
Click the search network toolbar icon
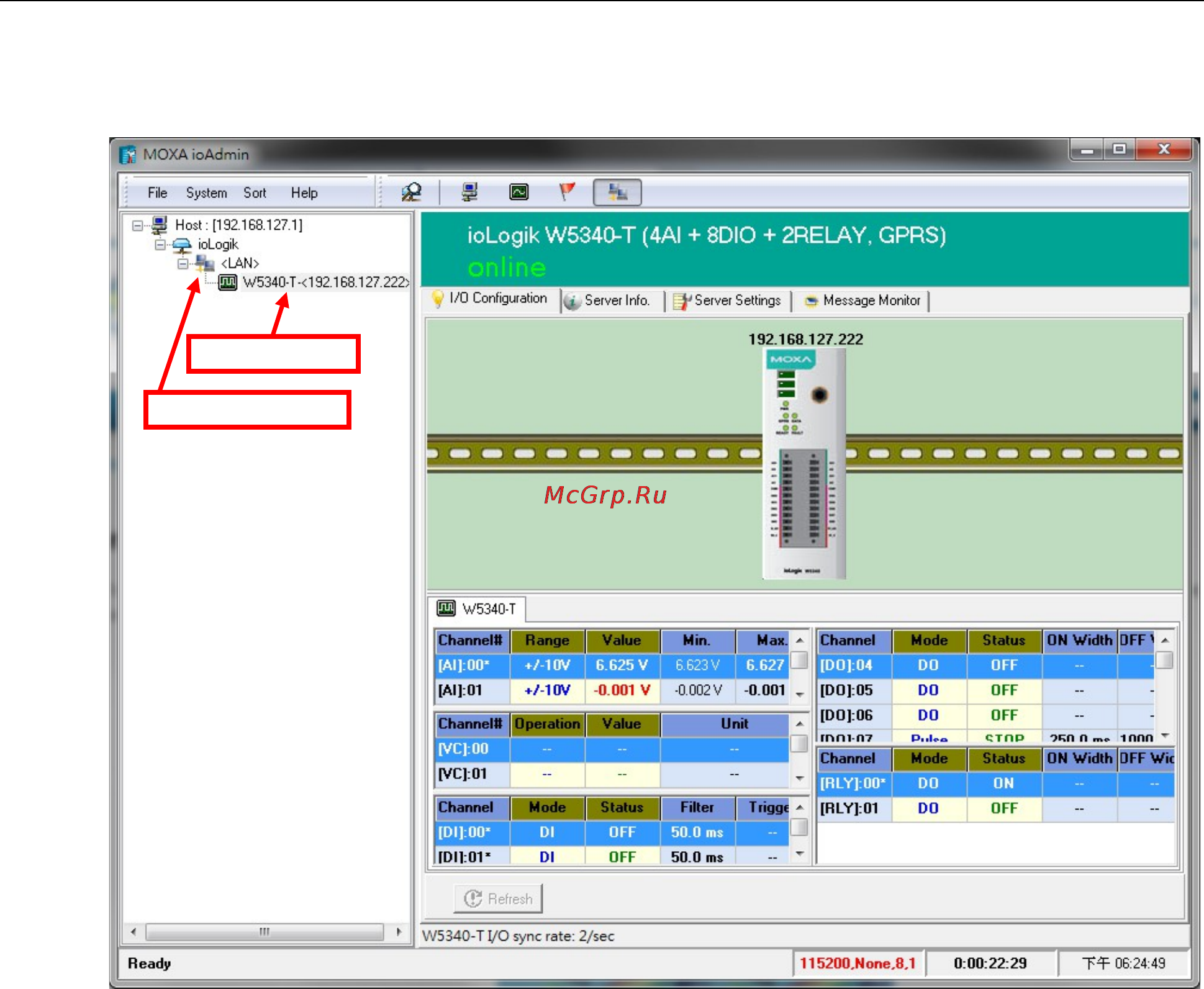point(411,192)
